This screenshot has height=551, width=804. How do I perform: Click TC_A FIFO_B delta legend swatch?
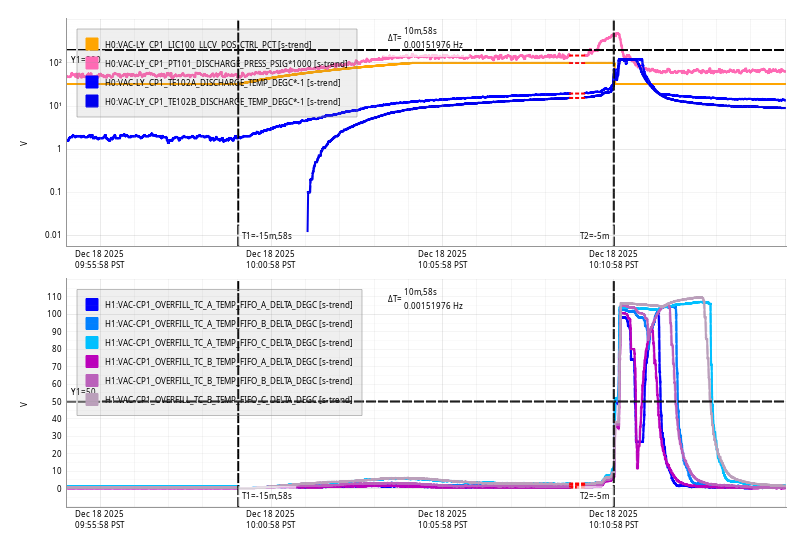pyautogui.click(x=92, y=323)
